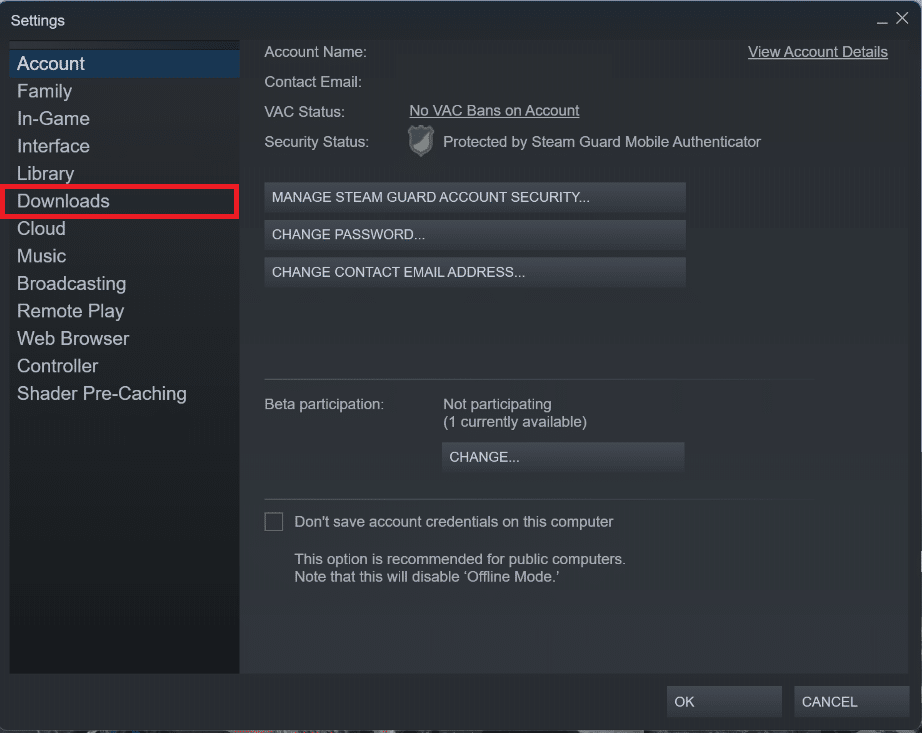Open Controller settings
The width and height of the screenshot is (922, 733).
click(x=124, y=366)
